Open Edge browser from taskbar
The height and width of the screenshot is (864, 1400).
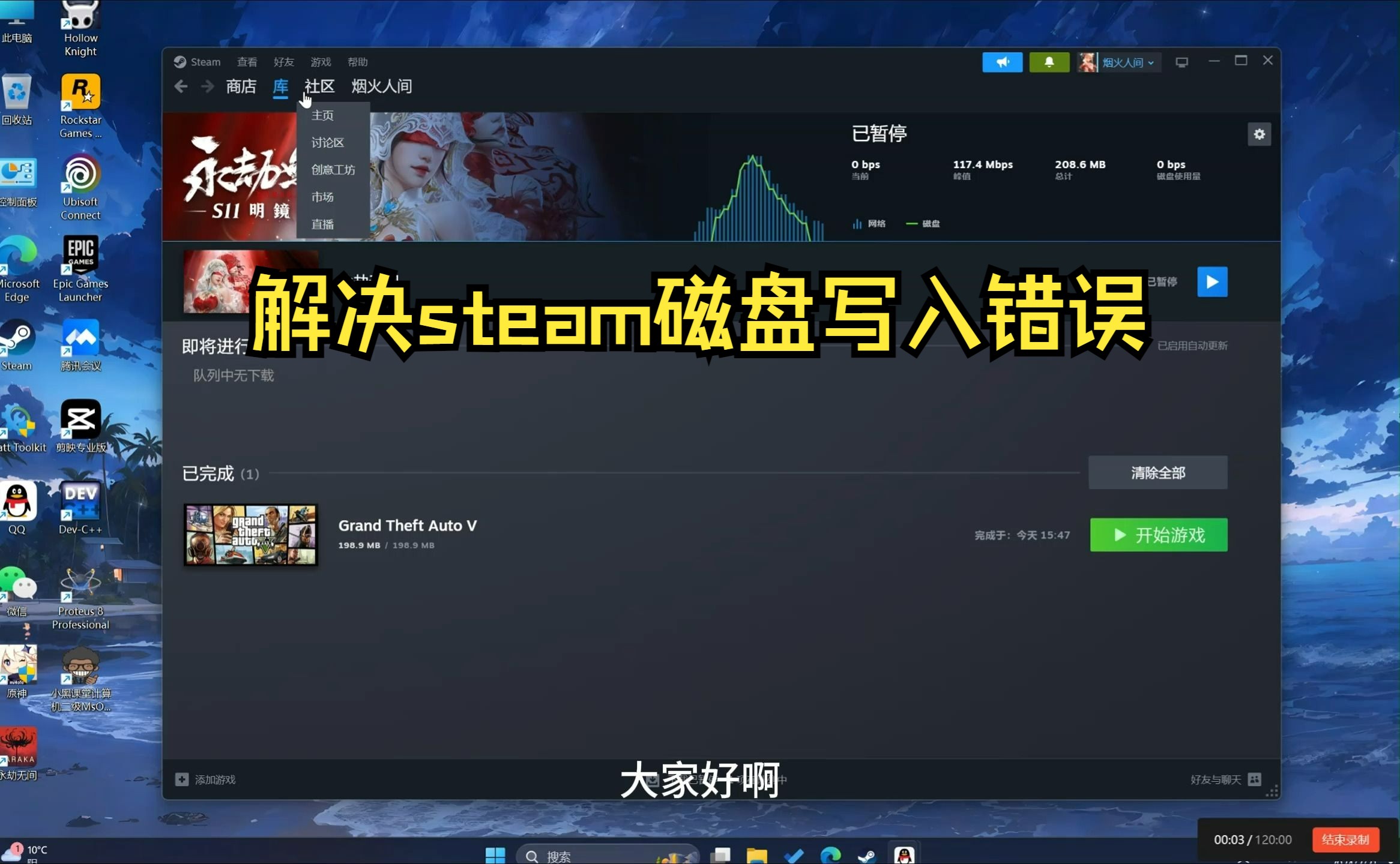[830, 855]
